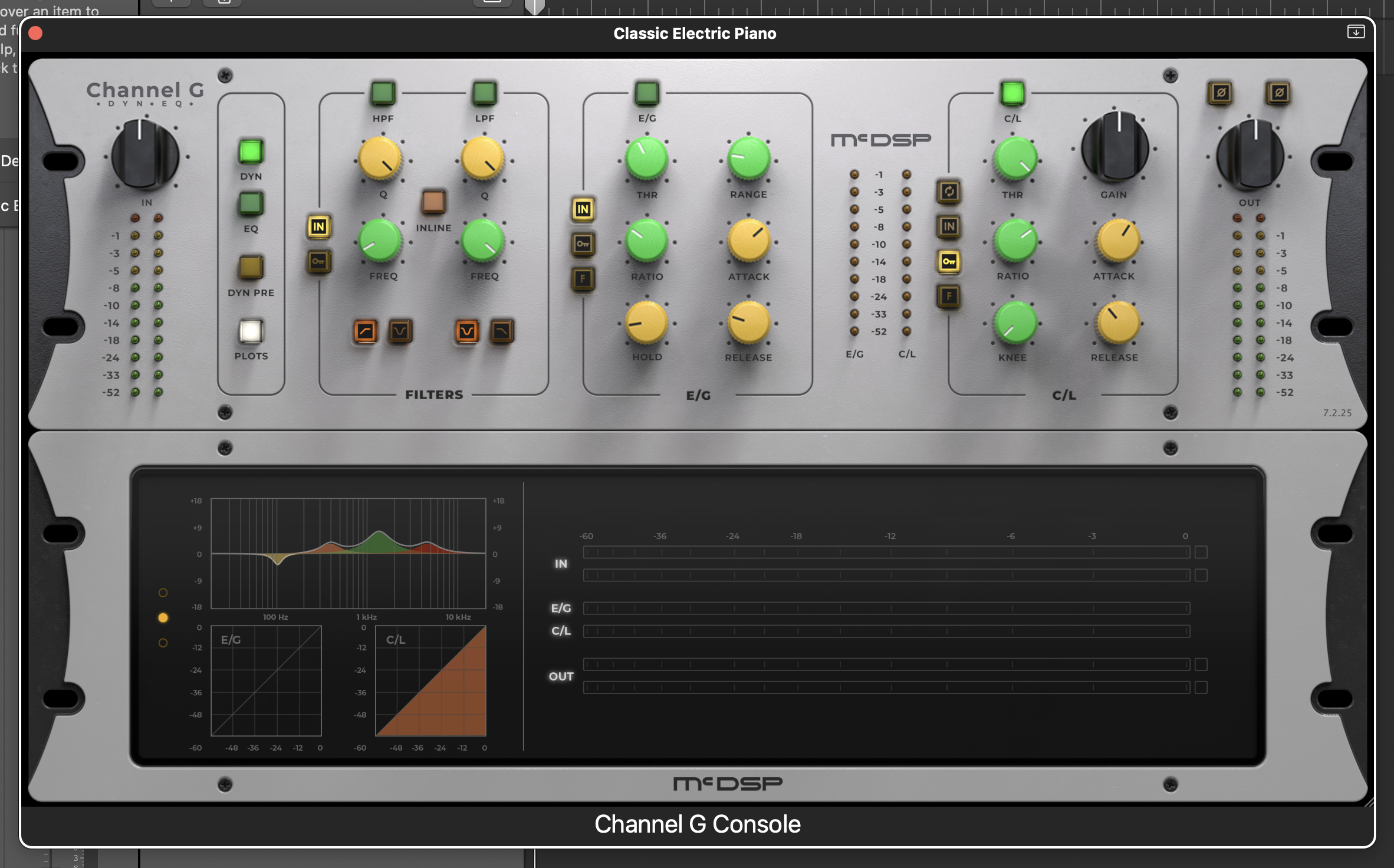Switch to the DYN view button
The width and height of the screenshot is (1394, 868).
pos(251,152)
